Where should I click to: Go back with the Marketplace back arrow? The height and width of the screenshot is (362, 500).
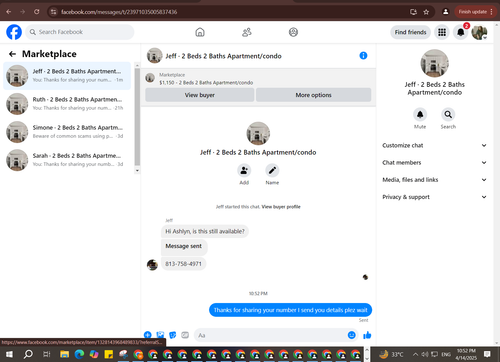coord(13,54)
